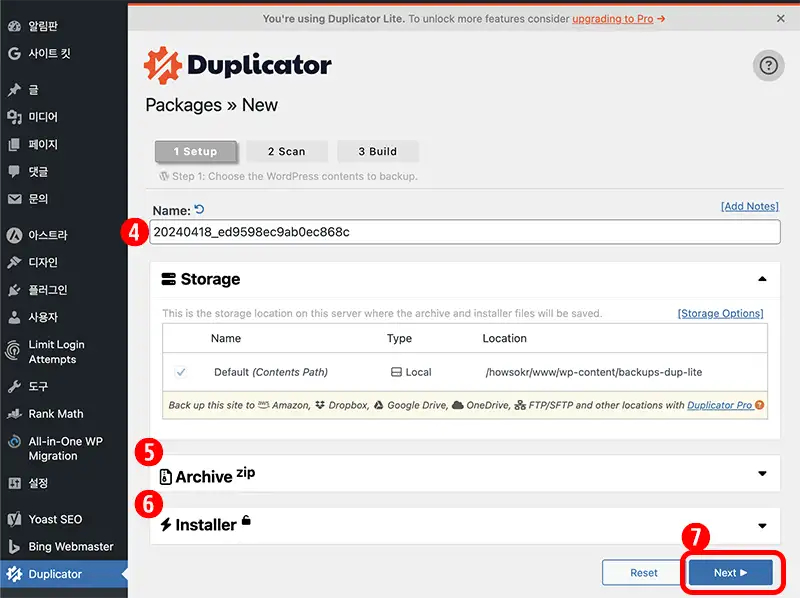The width and height of the screenshot is (800, 598).
Task: Click the Default (Contents Path) storage name
Action: 271,372
